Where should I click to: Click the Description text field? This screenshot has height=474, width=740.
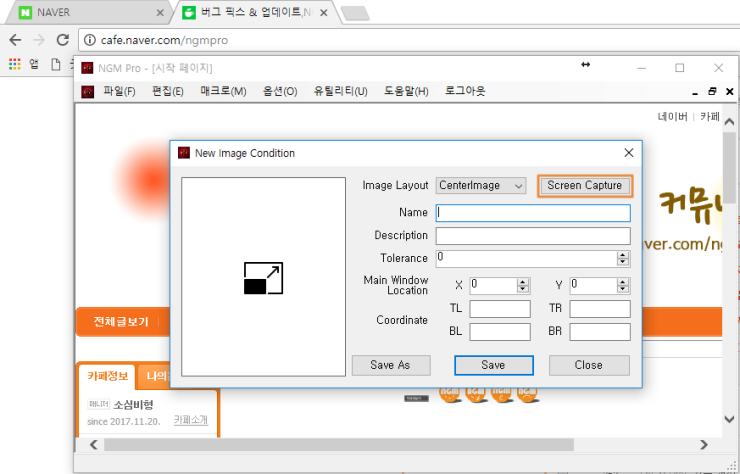tap(533, 236)
